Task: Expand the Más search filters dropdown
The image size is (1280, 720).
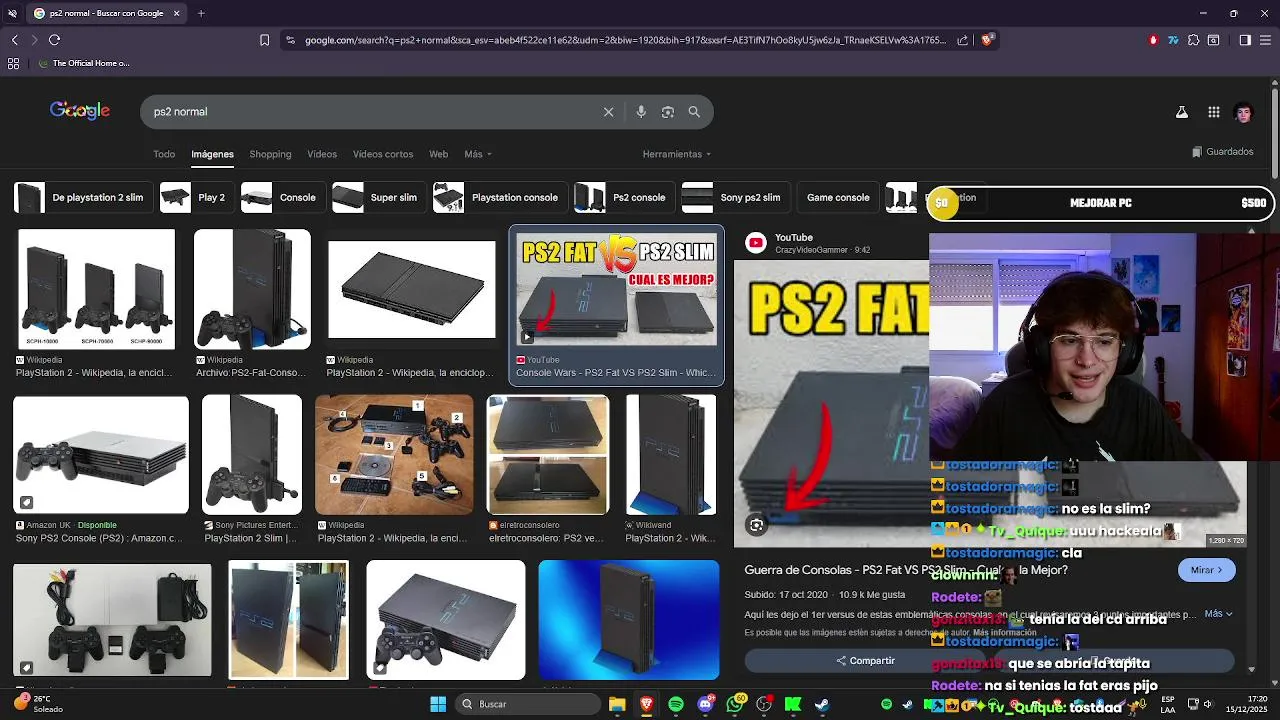Action: [478, 154]
